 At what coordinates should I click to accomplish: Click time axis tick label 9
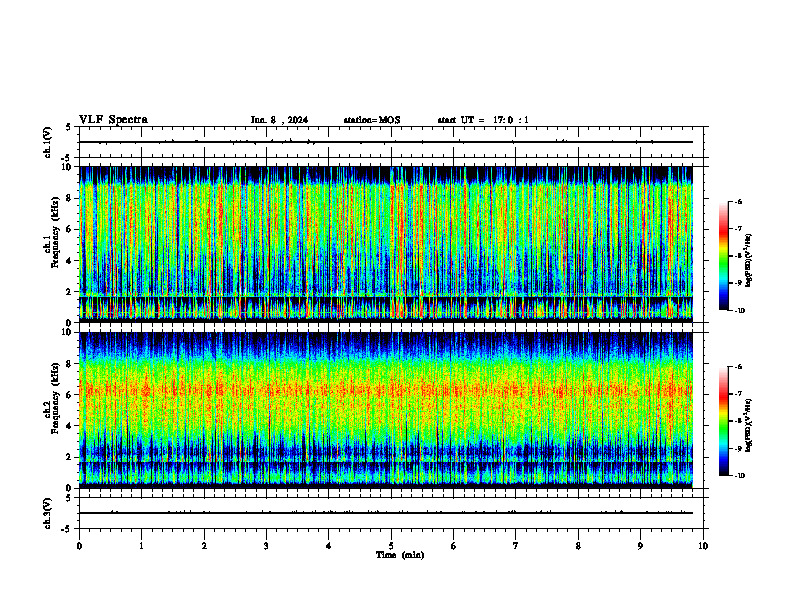(640, 546)
